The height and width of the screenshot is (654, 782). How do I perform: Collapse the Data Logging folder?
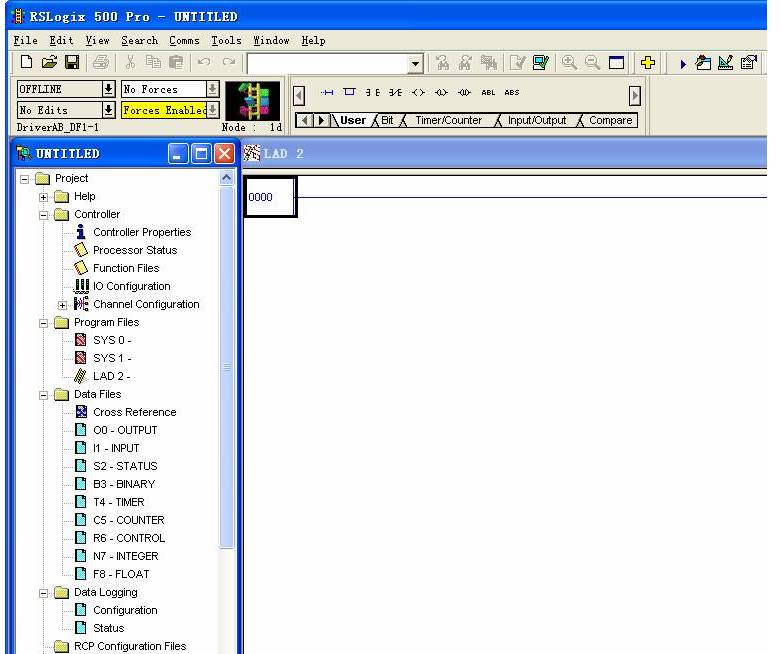pyautogui.click(x=43, y=593)
